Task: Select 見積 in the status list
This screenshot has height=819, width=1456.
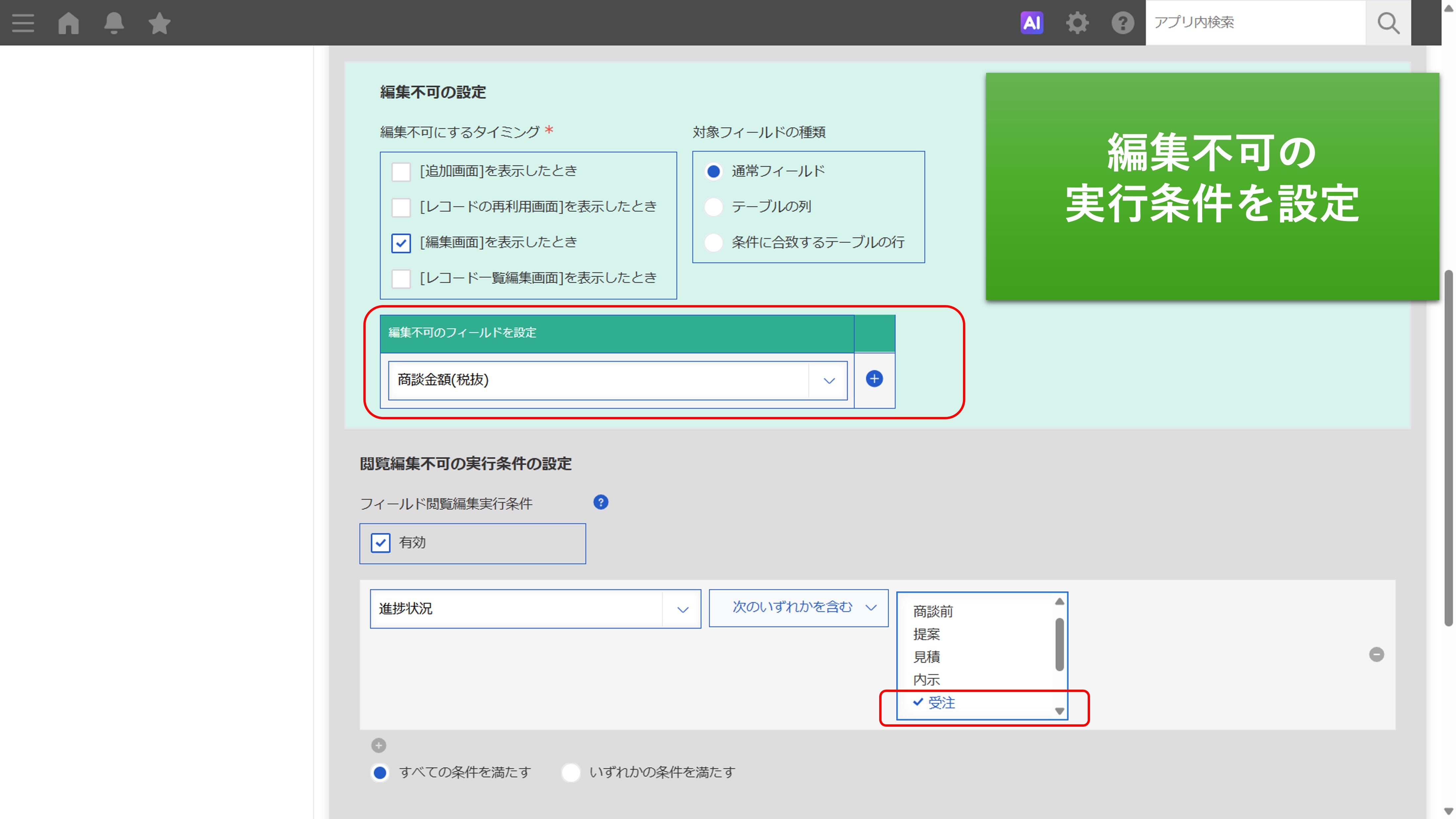Action: (927, 657)
